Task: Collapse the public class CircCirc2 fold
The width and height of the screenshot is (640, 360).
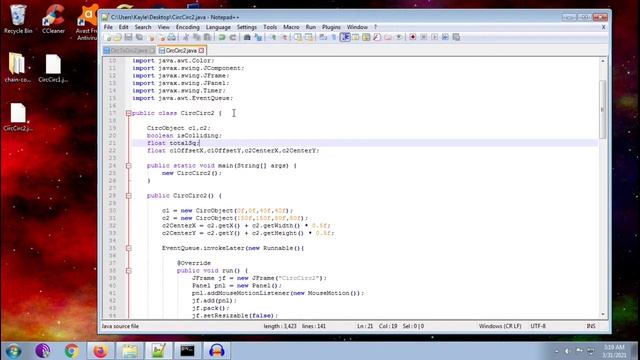Action: tap(129, 113)
